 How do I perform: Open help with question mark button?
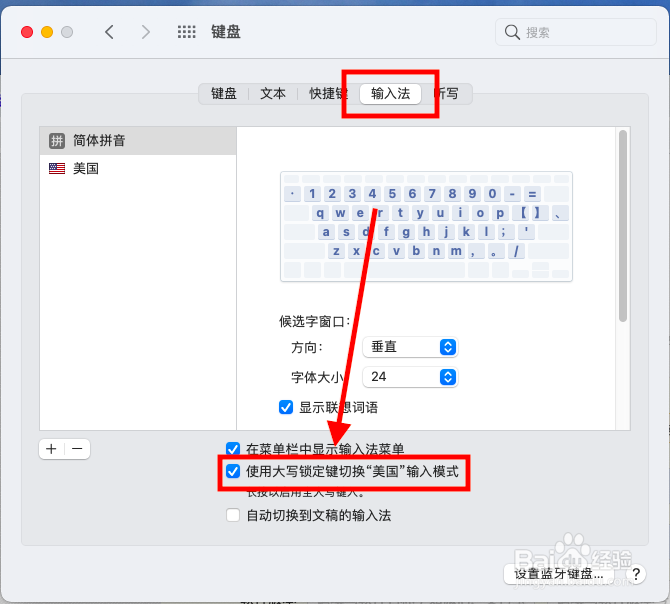pyautogui.click(x=636, y=574)
